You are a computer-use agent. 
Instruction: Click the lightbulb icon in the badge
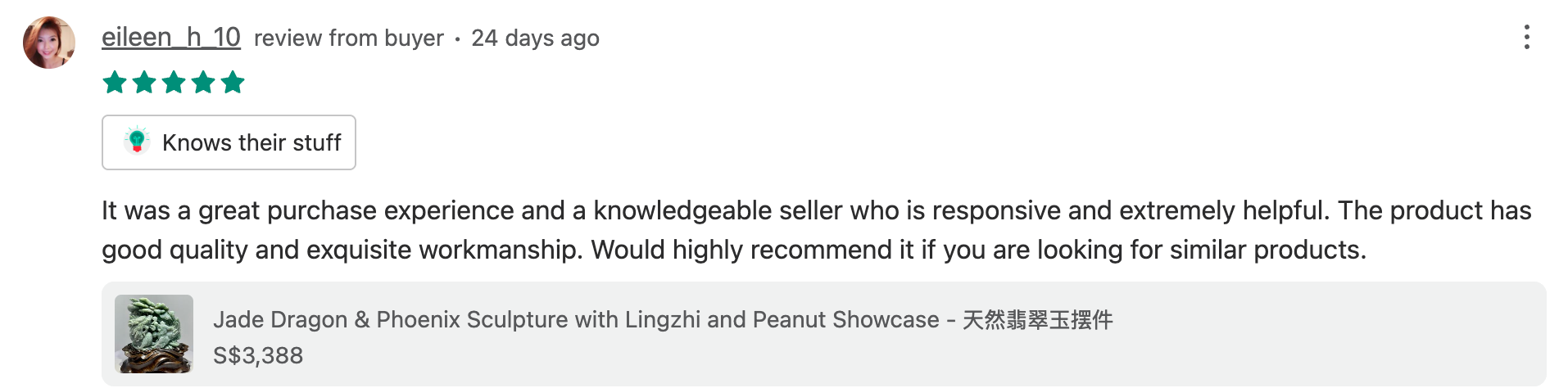click(137, 142)
